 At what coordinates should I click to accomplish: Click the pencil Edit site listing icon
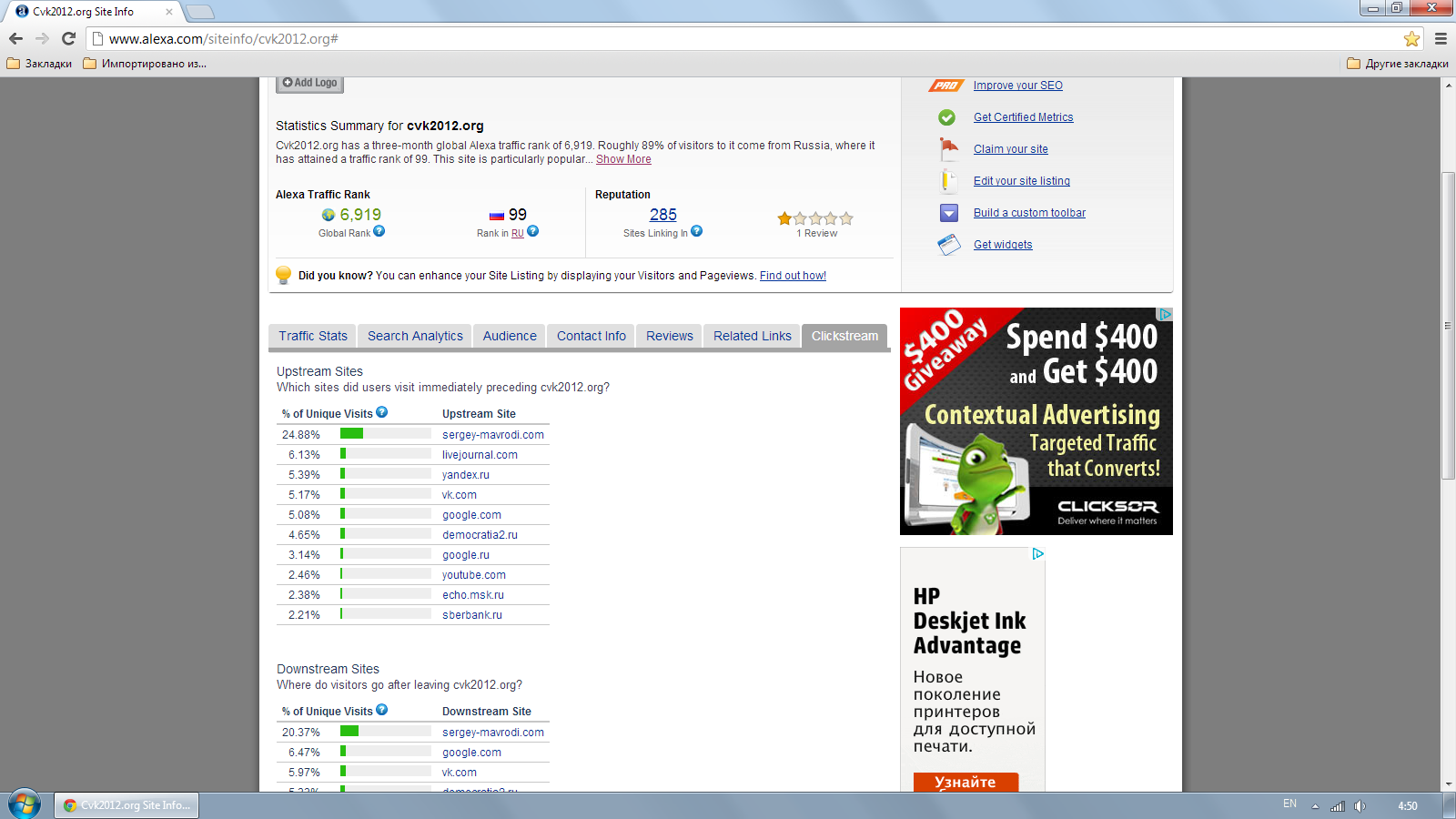tap(947, 180)
